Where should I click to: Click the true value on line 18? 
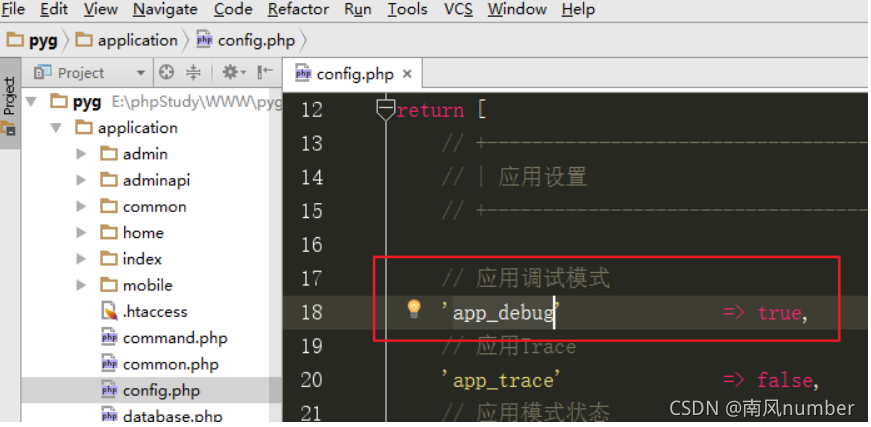[779, 313]
